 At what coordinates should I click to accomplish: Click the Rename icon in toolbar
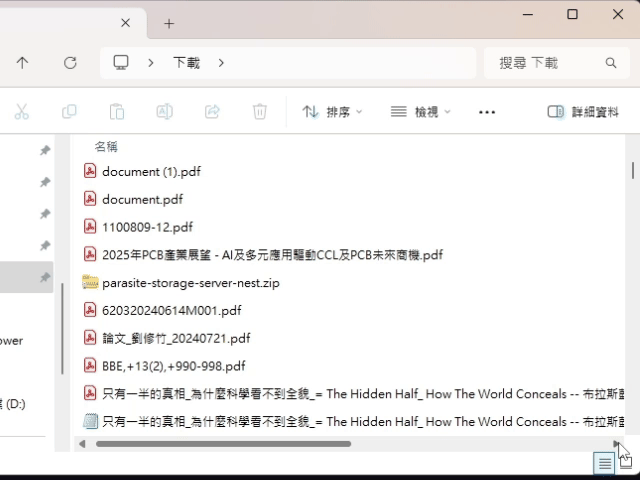point(164,112)
